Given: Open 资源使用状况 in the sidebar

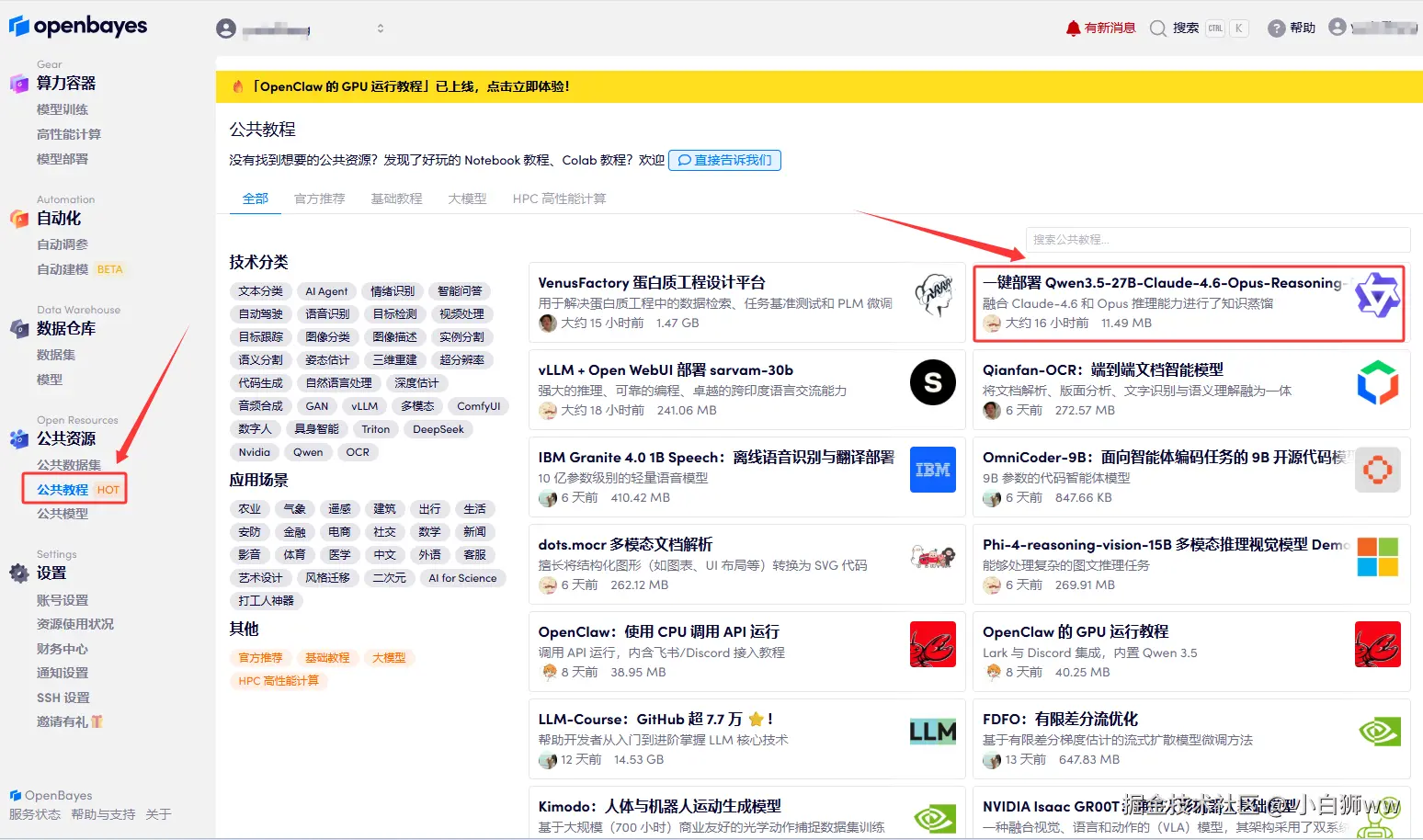Looking at the screenshot, I should (x=75, y=624).
